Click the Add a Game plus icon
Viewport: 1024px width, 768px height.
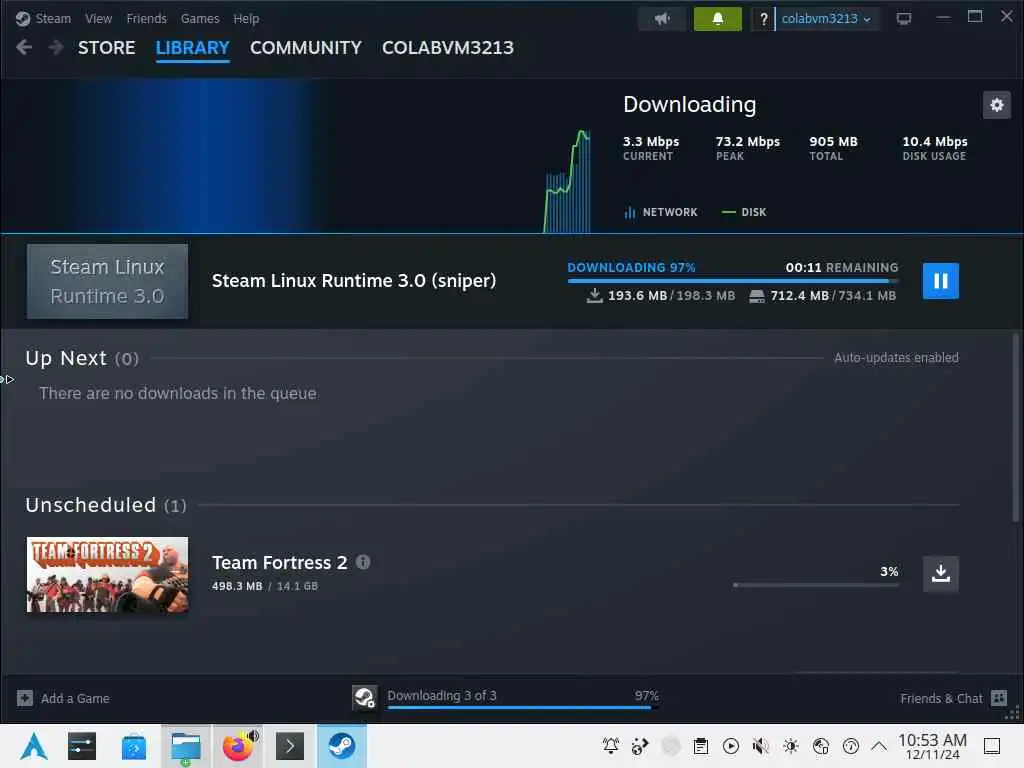(25, 698)
